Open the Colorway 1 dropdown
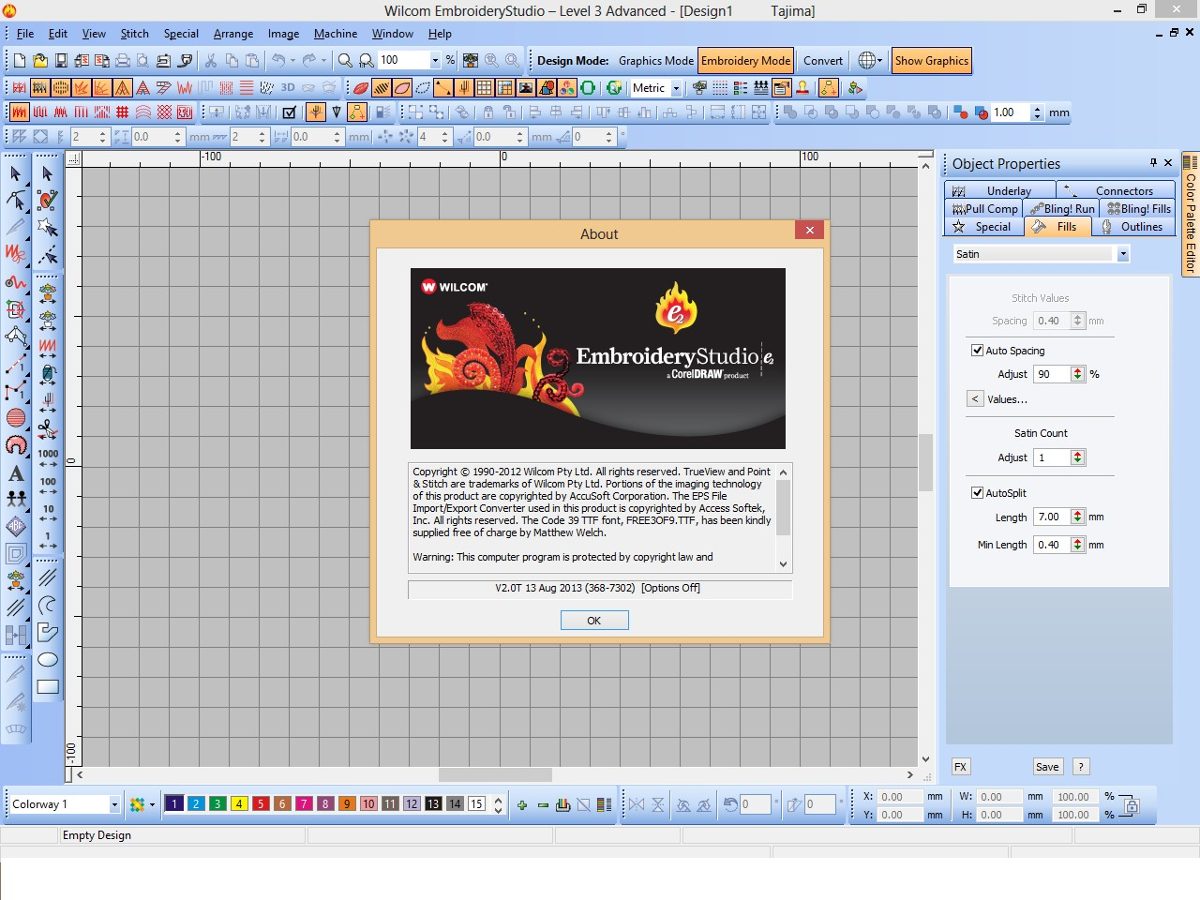Screen dimensions: 1200x900 115,804
